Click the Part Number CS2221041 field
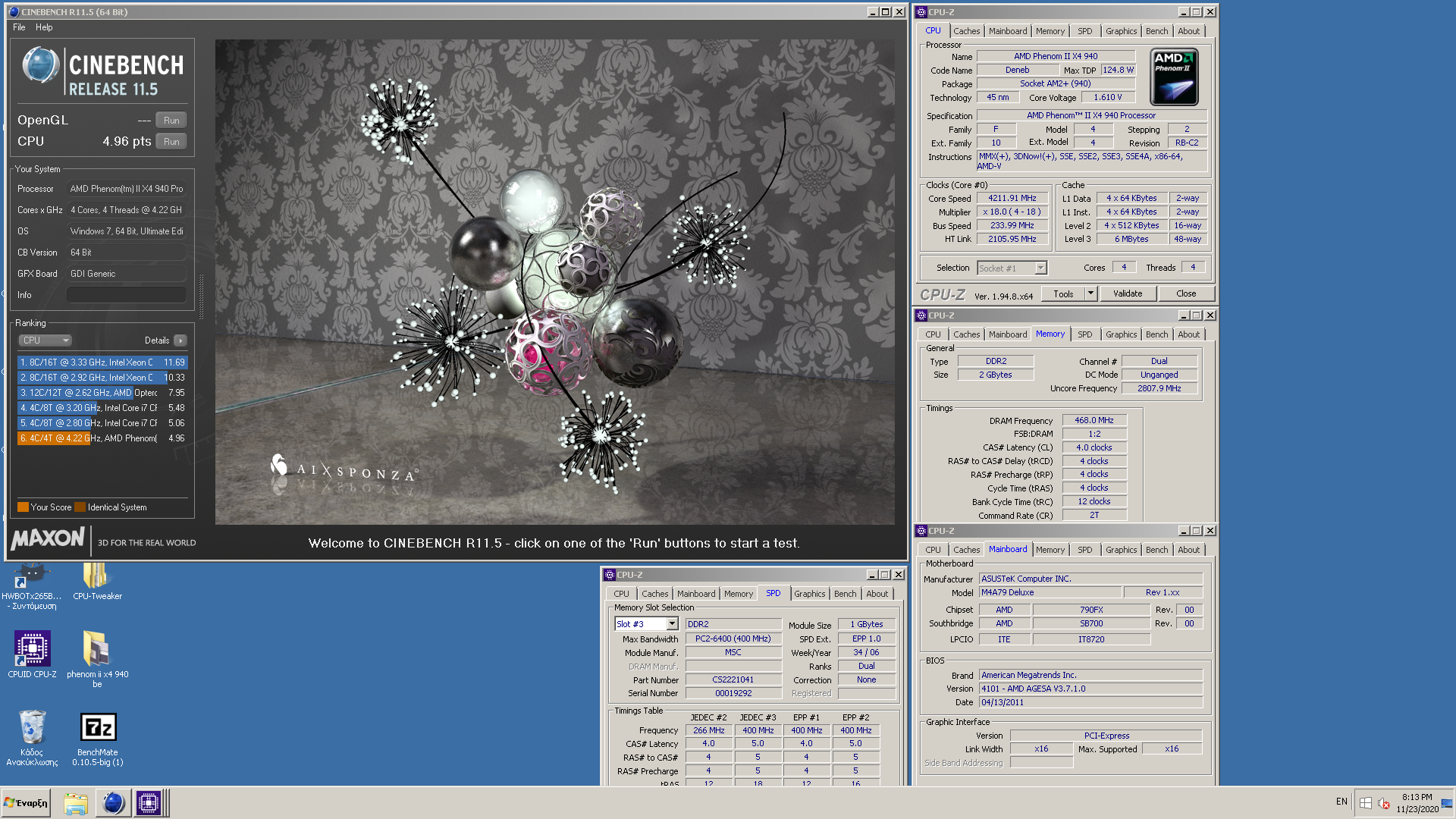The height and width of the screenshot is (819, 1456). 733,679
